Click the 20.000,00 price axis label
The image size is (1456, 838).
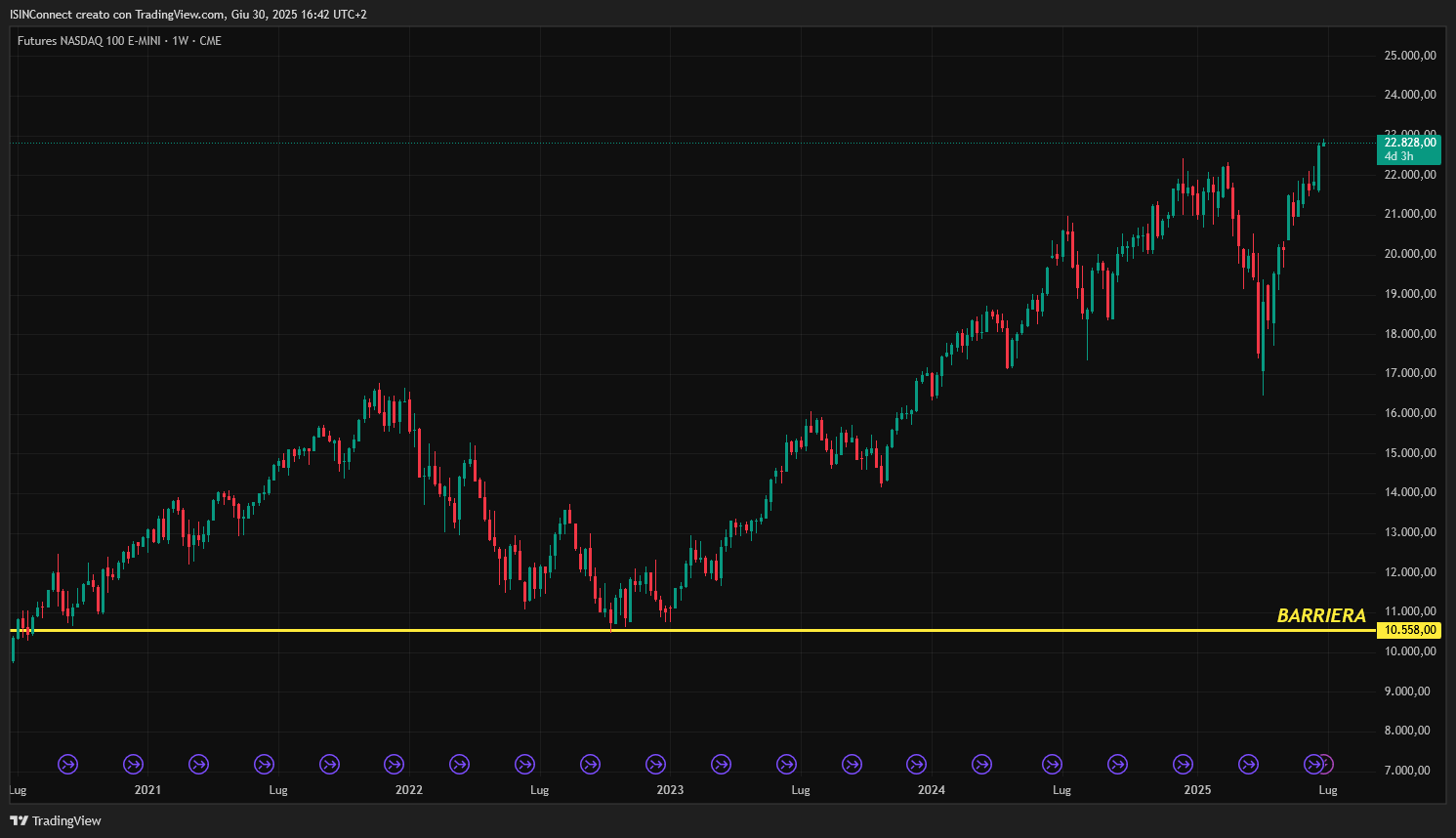(x=1410, y=254)
